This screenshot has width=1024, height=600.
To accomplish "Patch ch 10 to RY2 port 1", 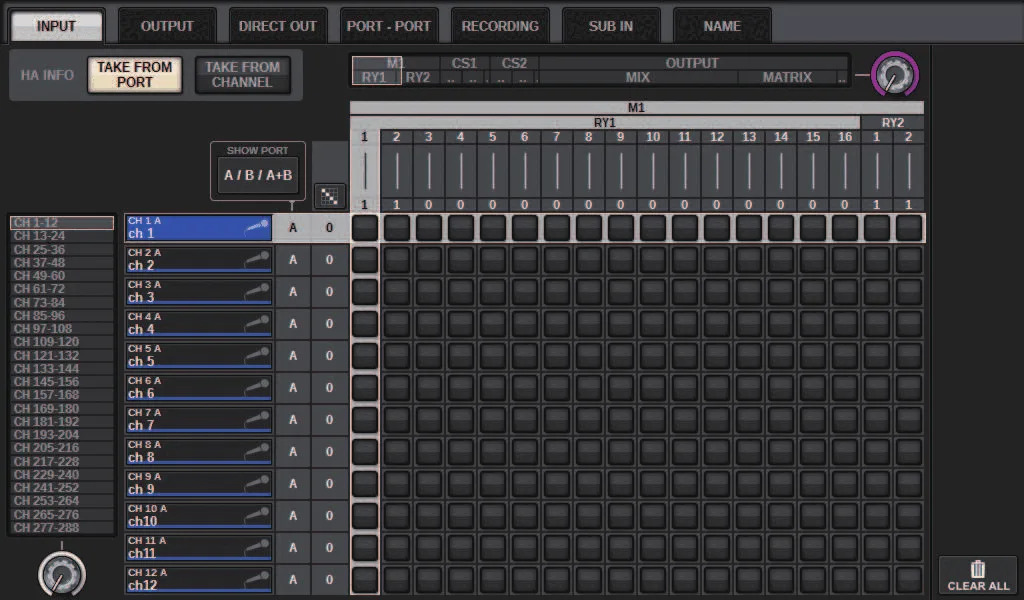I will [876, 516].
